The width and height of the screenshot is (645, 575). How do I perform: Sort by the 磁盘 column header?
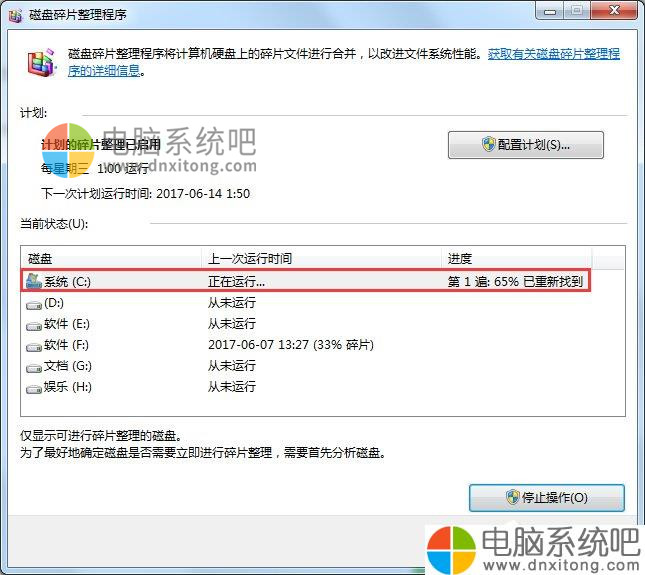pos(110,258)
